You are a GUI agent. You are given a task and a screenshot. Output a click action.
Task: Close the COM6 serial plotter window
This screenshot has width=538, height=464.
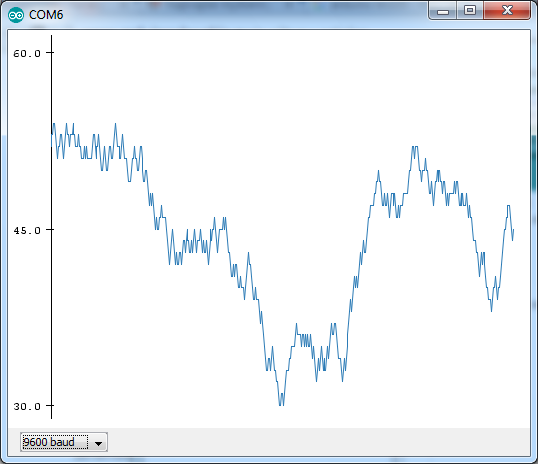507,10
